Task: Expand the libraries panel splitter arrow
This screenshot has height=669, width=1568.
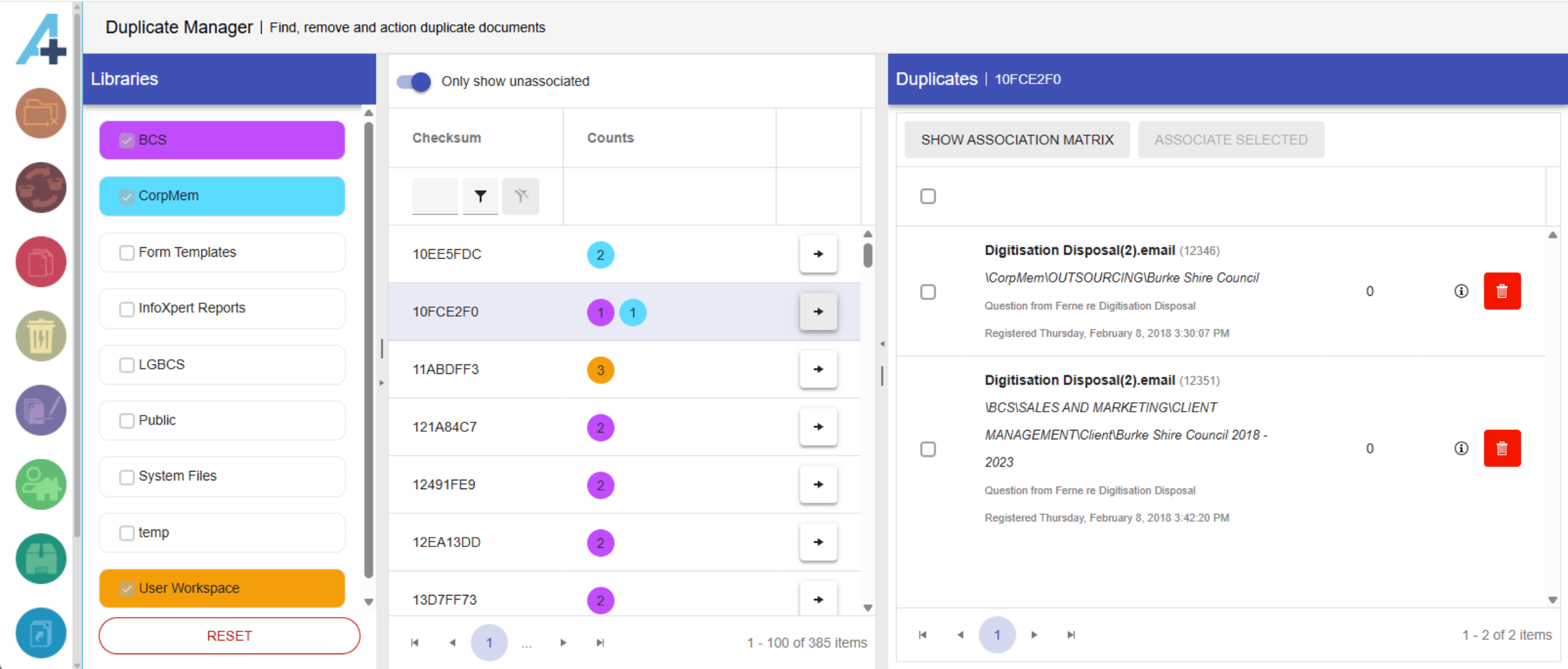Action: point(382,383)
